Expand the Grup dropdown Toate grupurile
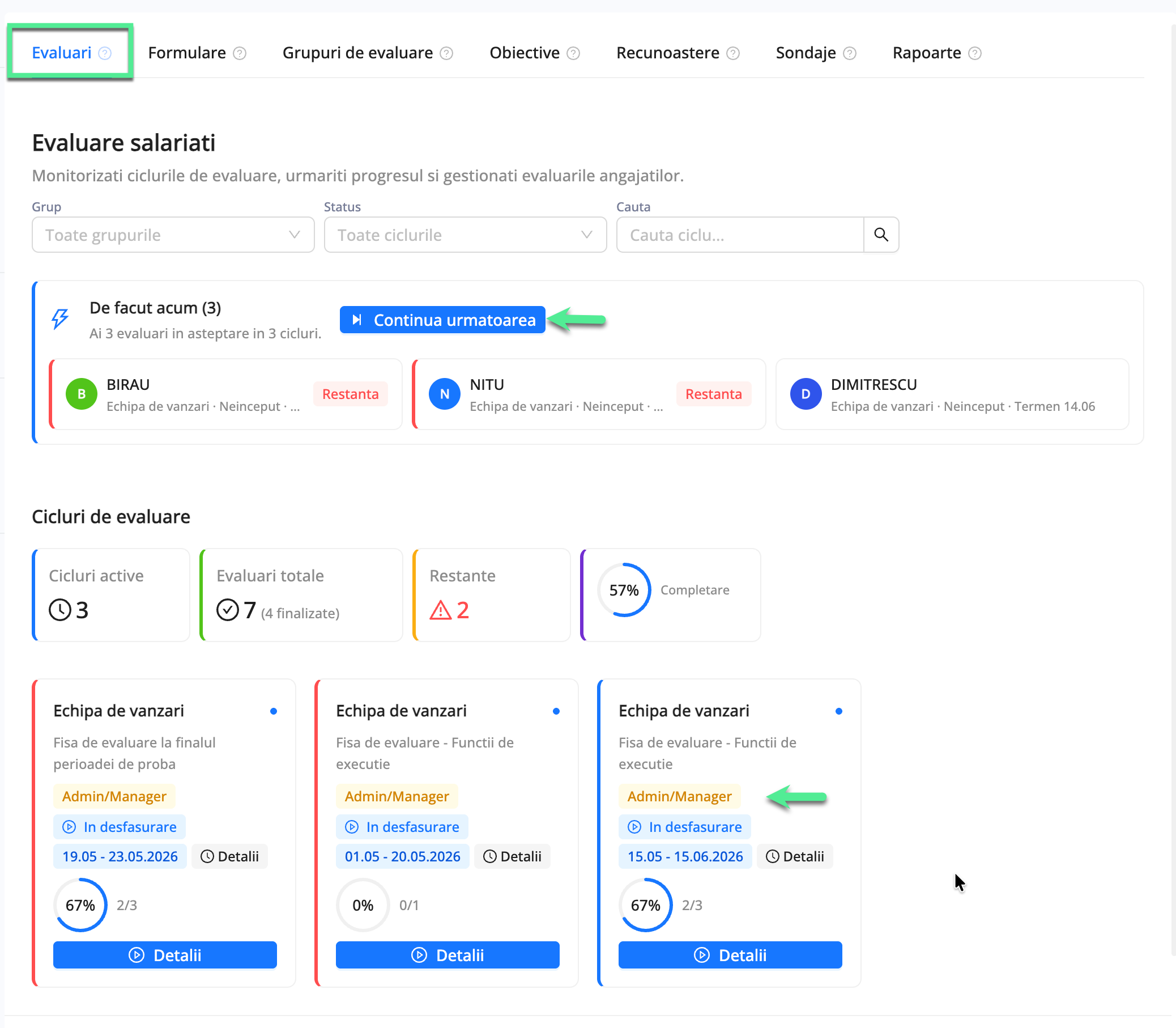This screenshot has width=1176, height=1028. click(173, 235)
